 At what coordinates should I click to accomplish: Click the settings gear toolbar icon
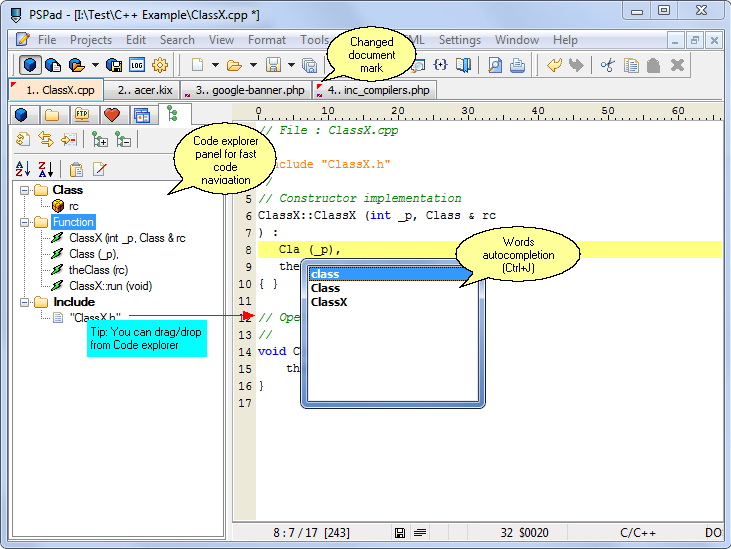pos(160,66)
